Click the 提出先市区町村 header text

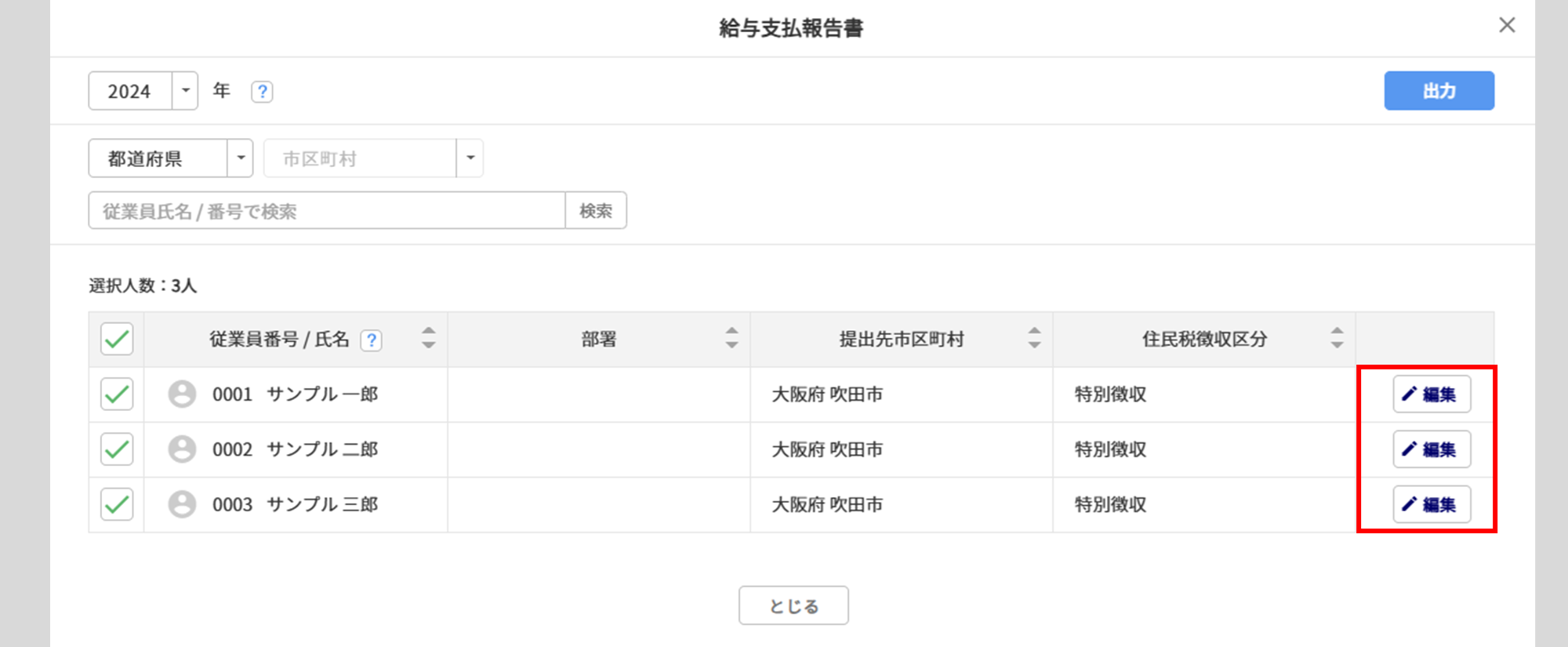[x=902, y=340]
